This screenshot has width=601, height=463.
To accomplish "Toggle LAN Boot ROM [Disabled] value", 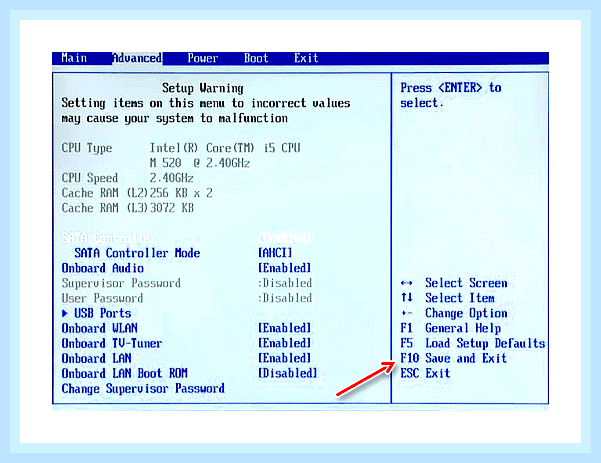I will [287, 373].
